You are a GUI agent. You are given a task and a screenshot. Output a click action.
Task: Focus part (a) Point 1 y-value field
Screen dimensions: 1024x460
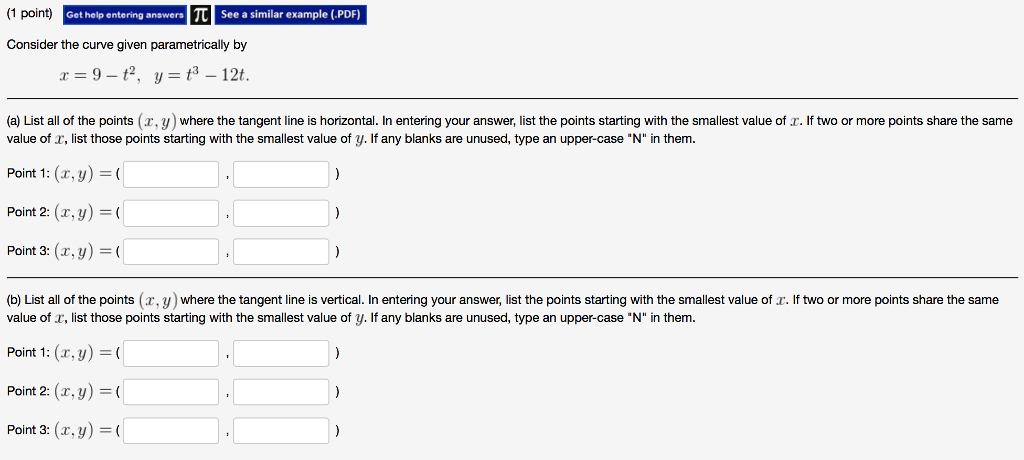pyautogui.click(x=281, y=174)
